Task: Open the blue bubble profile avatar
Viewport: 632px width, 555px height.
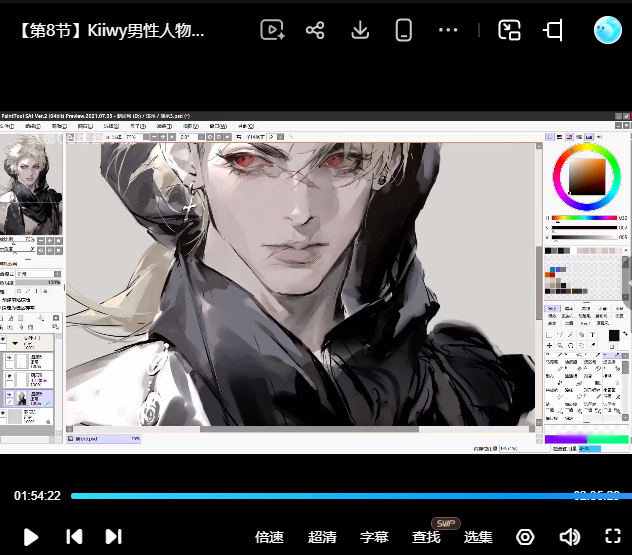Action: 607,30
